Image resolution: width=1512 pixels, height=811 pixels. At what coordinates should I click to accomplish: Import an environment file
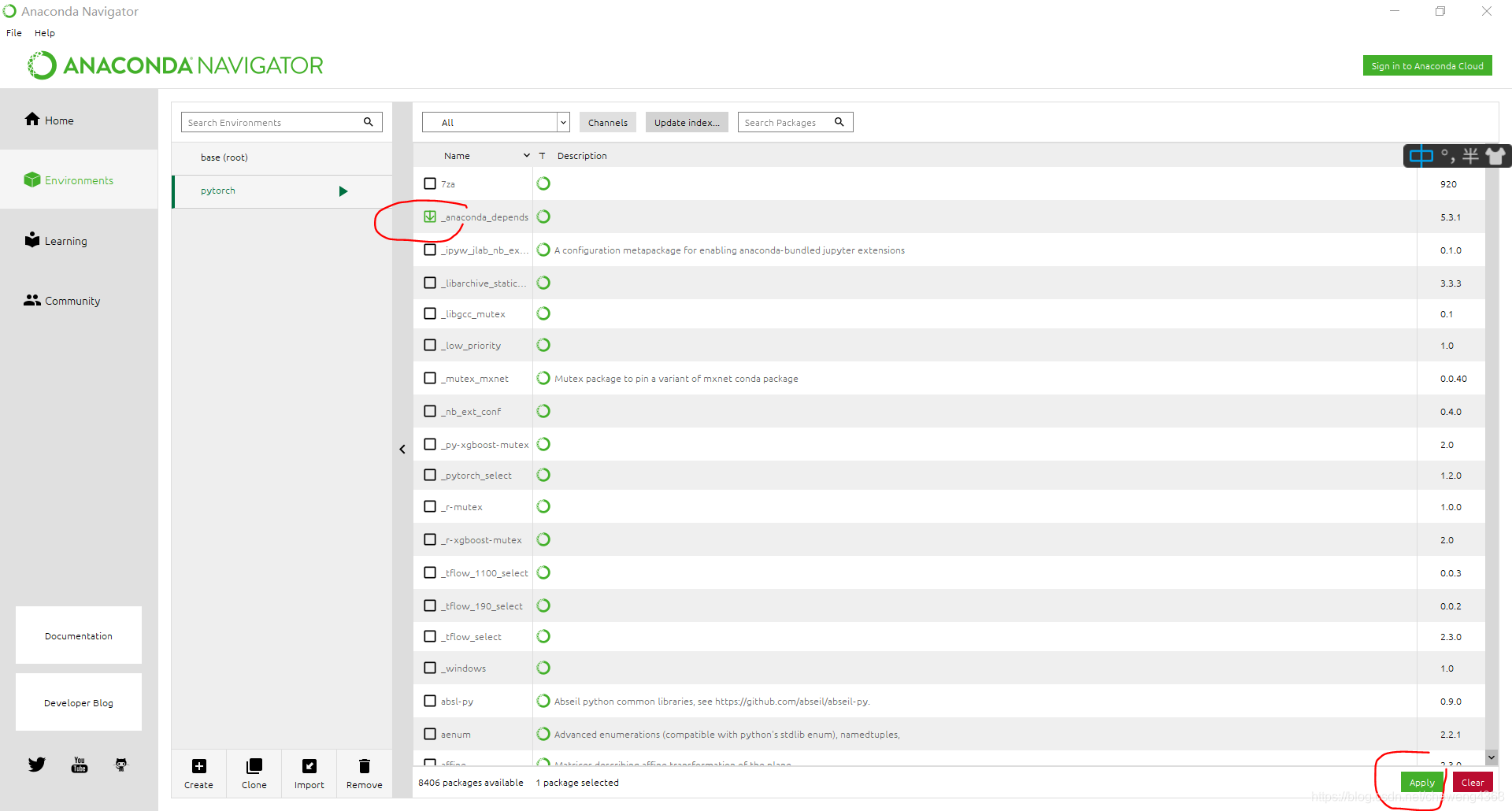pyautogui.click(x=309, y=774)
